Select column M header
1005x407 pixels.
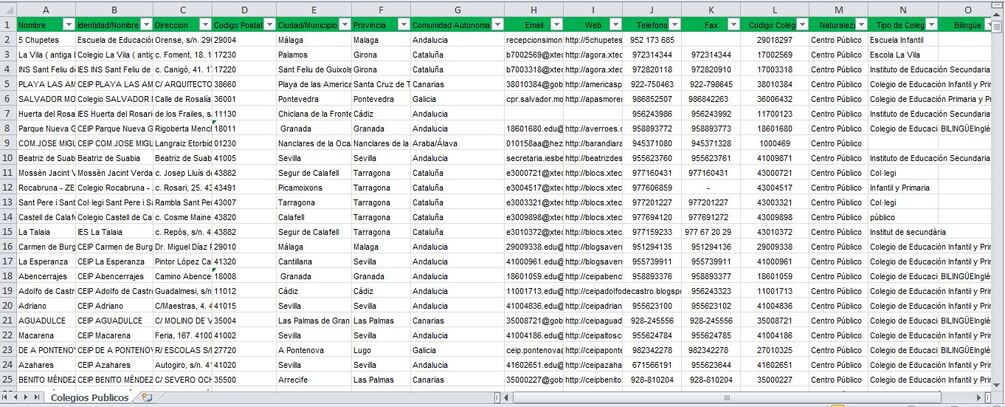coord(838,10)
